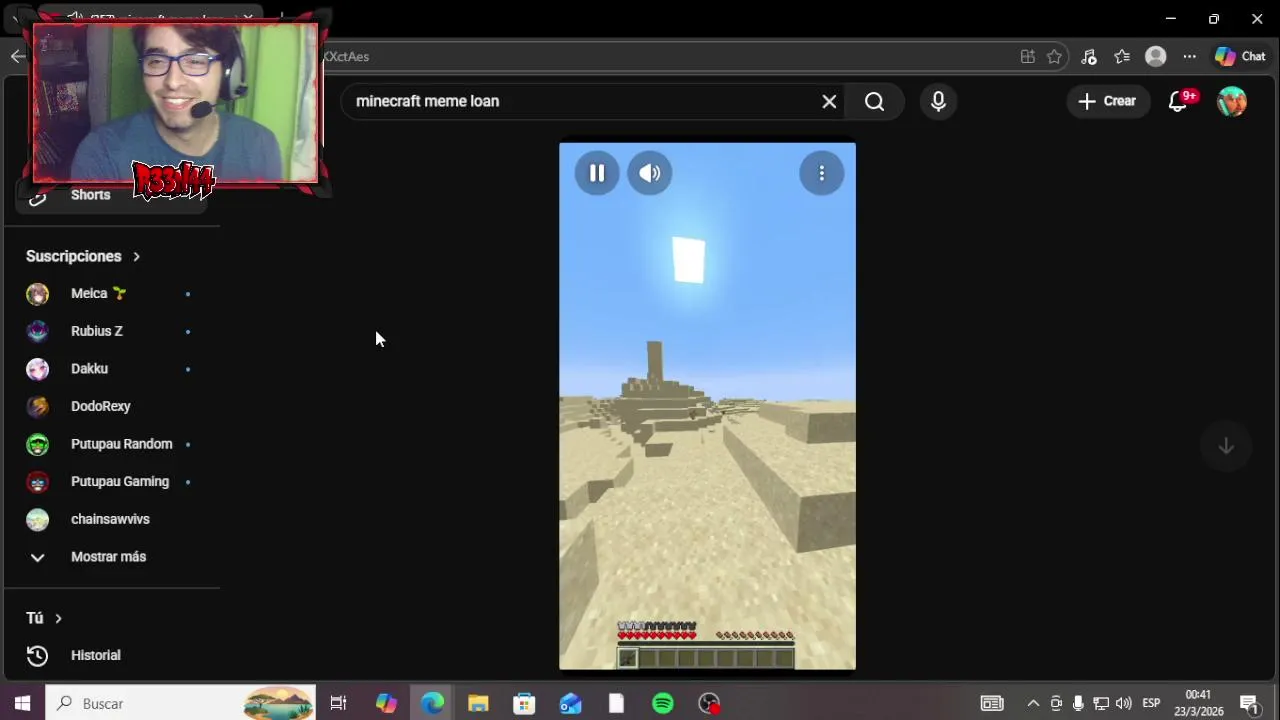This screenshot has height=720, width=1280.
Task: Open the Edge browser profile icon
Action: pyautogui.click(x=1156, y=57)
